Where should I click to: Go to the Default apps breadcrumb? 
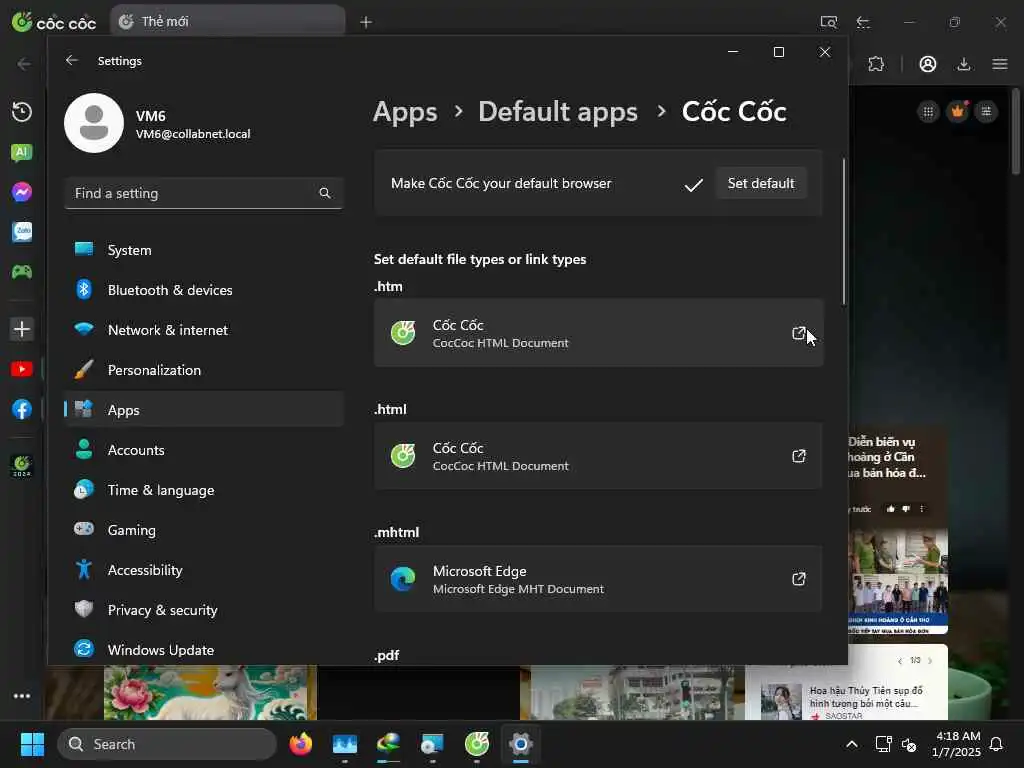pos(558,112)
